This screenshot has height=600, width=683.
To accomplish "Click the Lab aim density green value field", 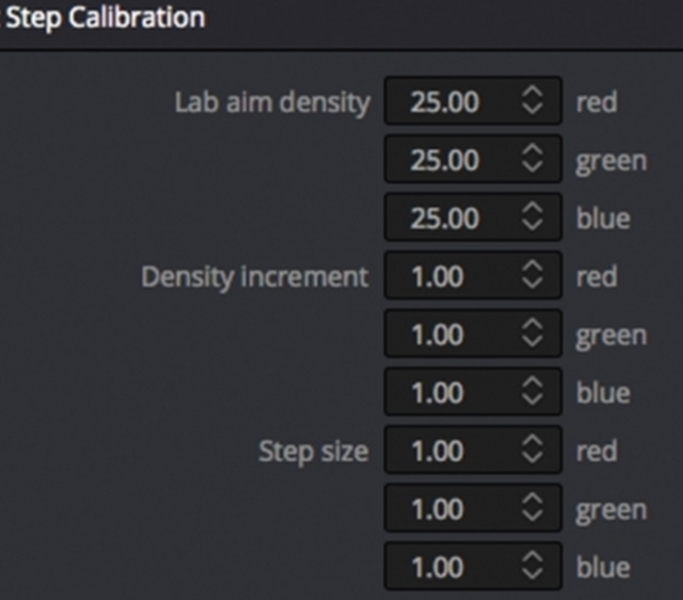I will point(445,160).
